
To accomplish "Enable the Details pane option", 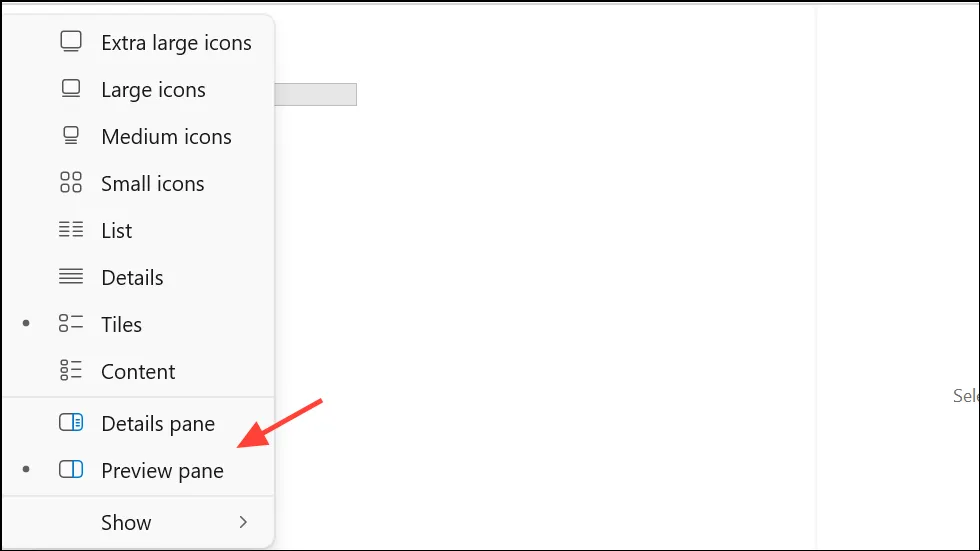I will pyautogui.click(x=138, y=424).
